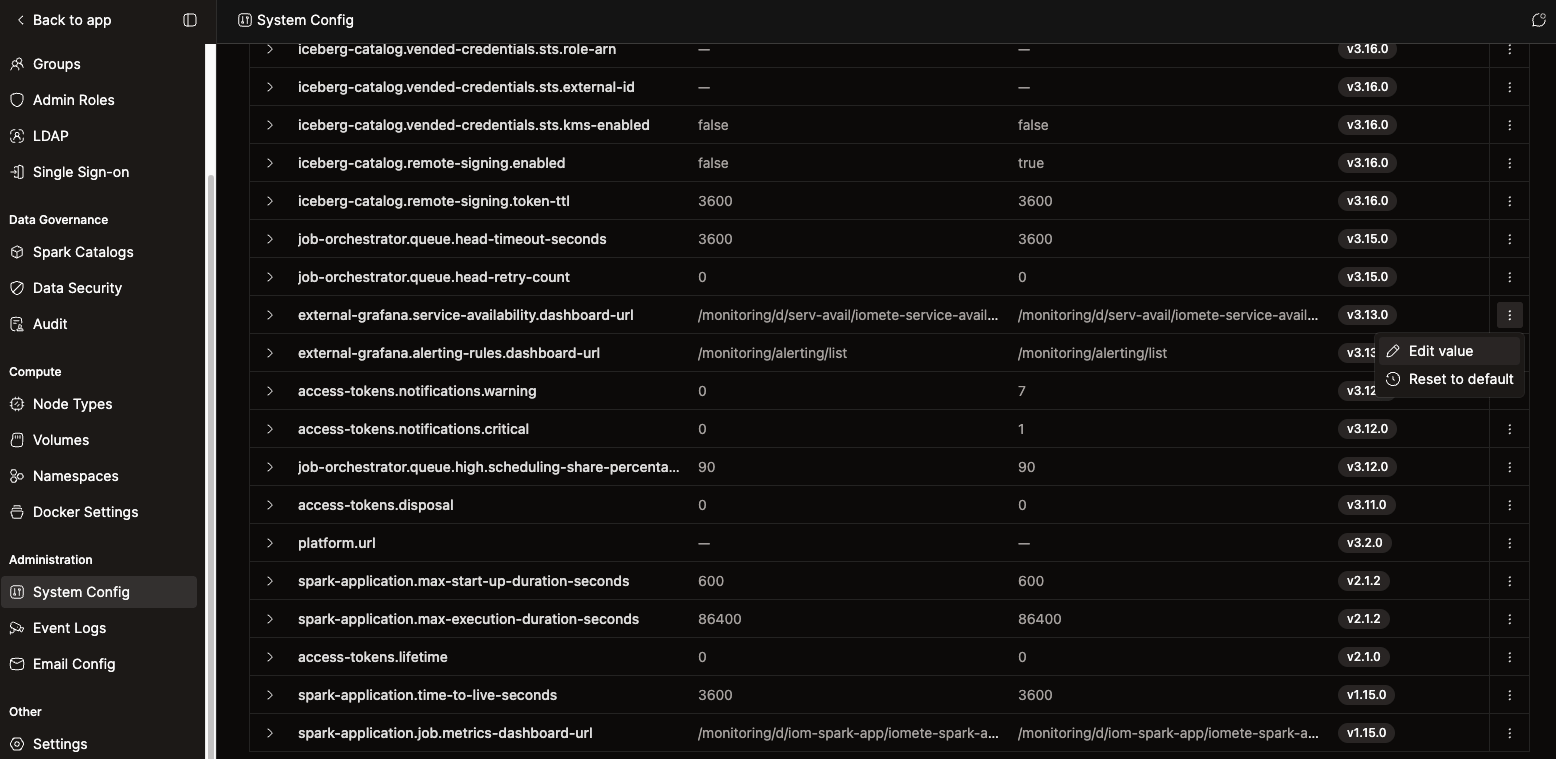
Task: Open the Email Config link
Action: point(99,664)
